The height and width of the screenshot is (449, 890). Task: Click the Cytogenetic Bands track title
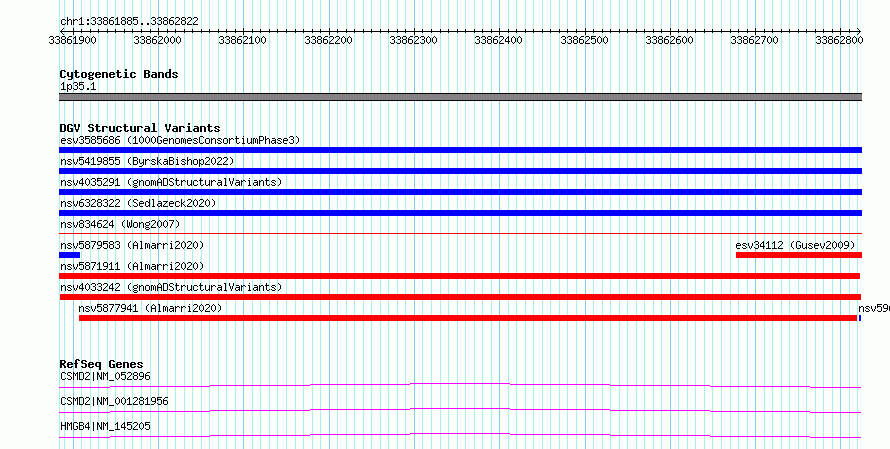[x=119, y=74]
